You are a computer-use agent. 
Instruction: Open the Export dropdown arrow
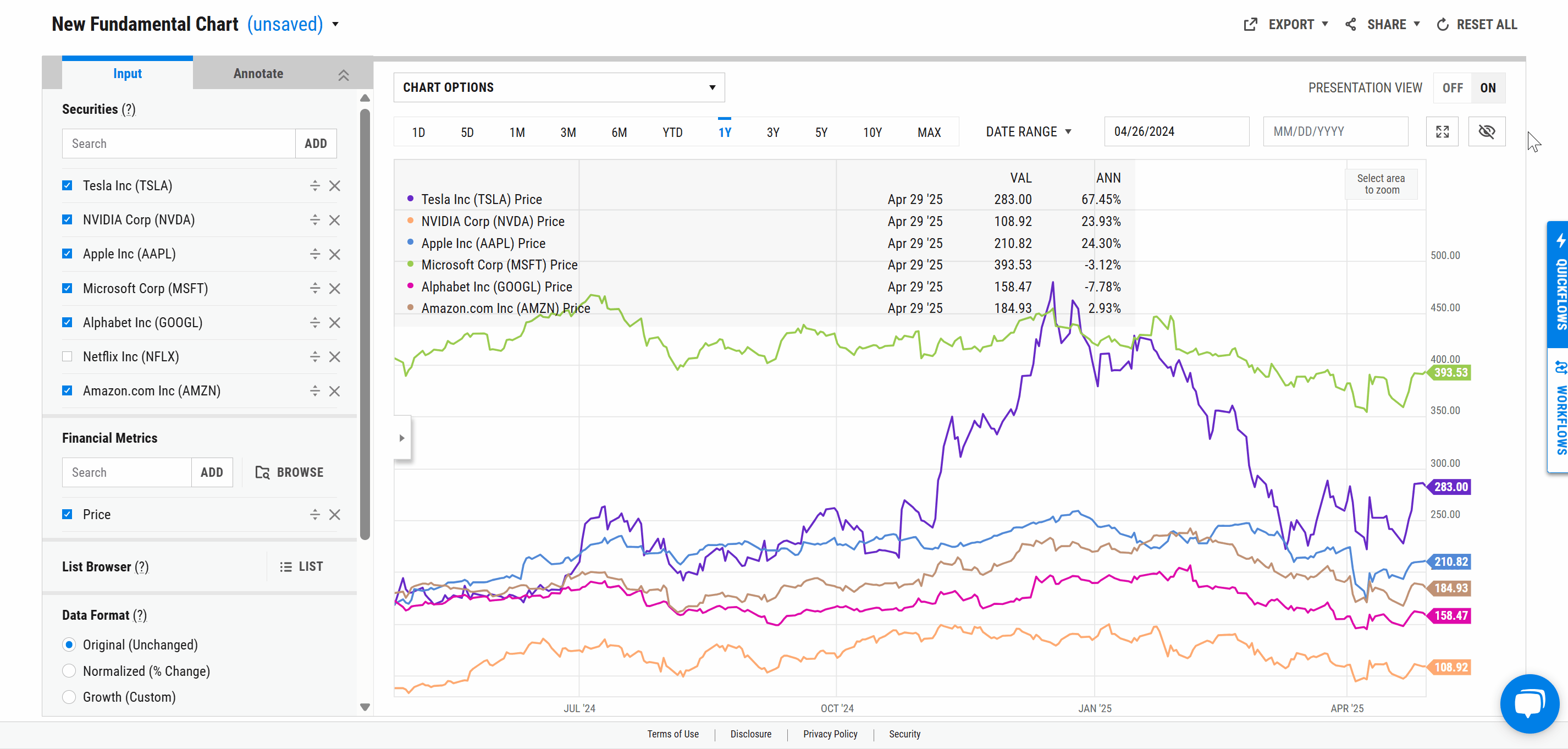[1325, 24]
